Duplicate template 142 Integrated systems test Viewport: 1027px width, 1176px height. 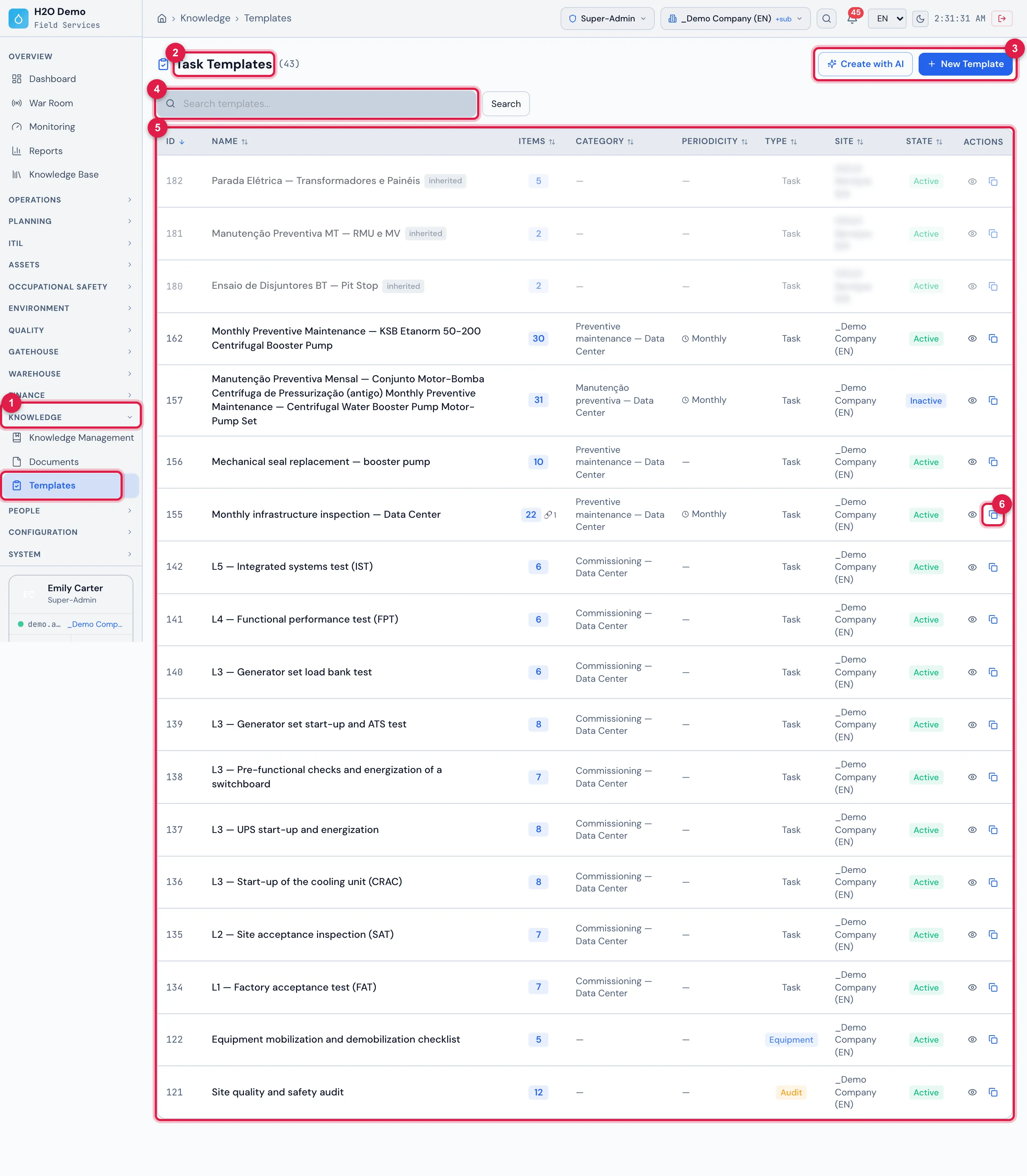pos(993,567)
